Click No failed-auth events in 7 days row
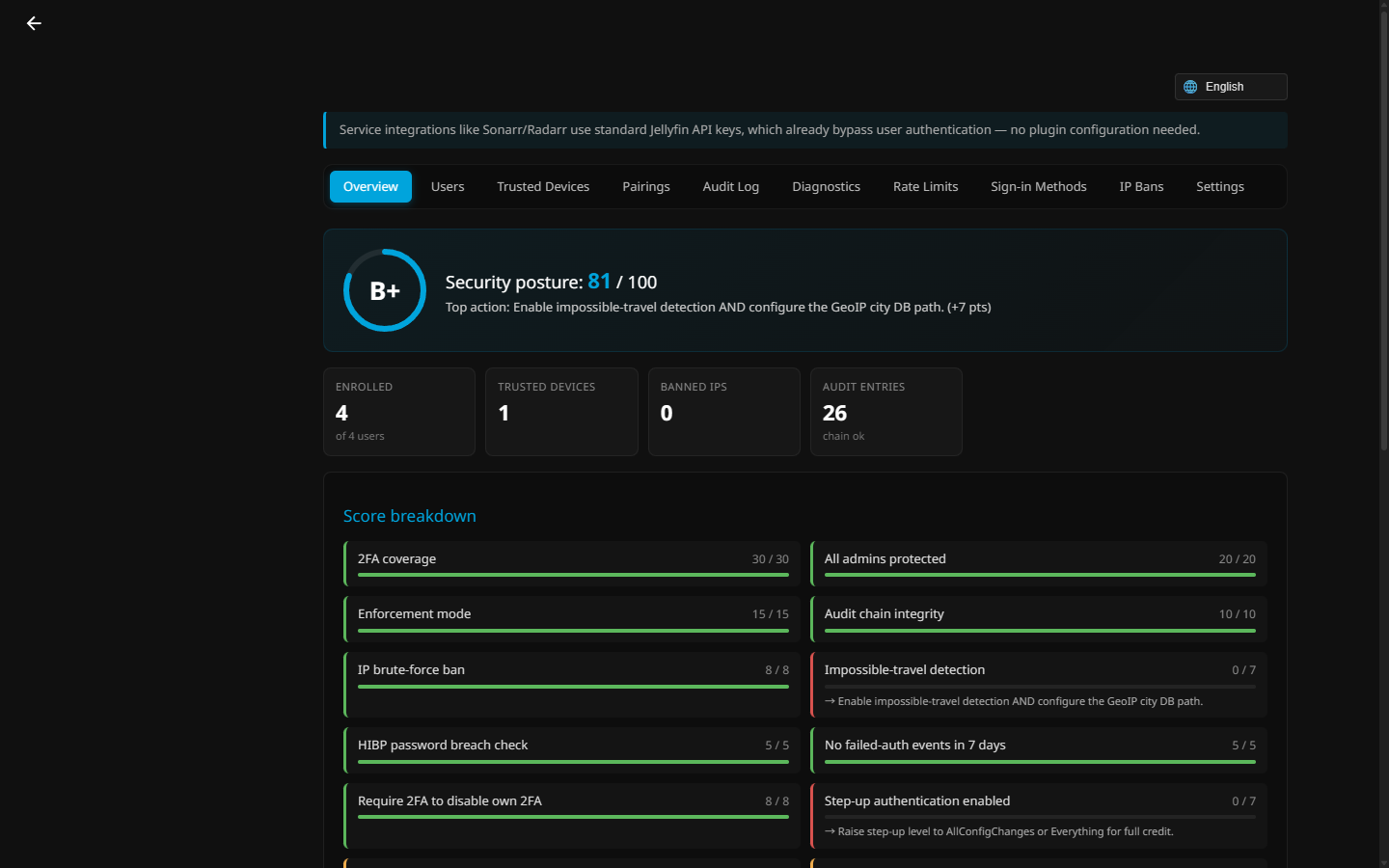 click(1039, 750)
